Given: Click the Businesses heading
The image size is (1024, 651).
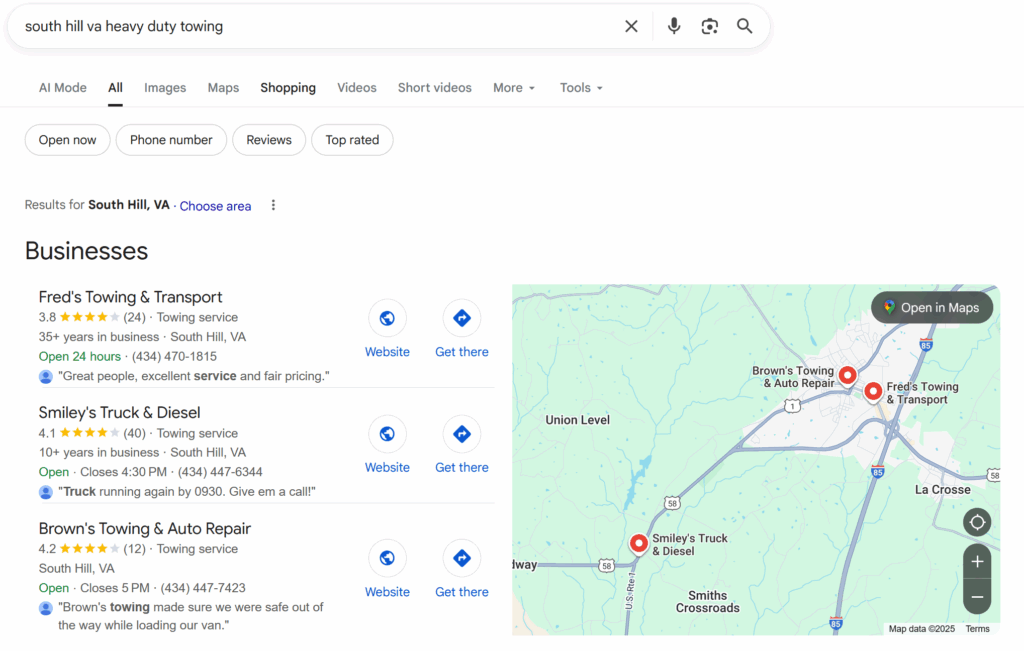Looking at the screenshot, I should pyautogui.click(x=87, y=251).
